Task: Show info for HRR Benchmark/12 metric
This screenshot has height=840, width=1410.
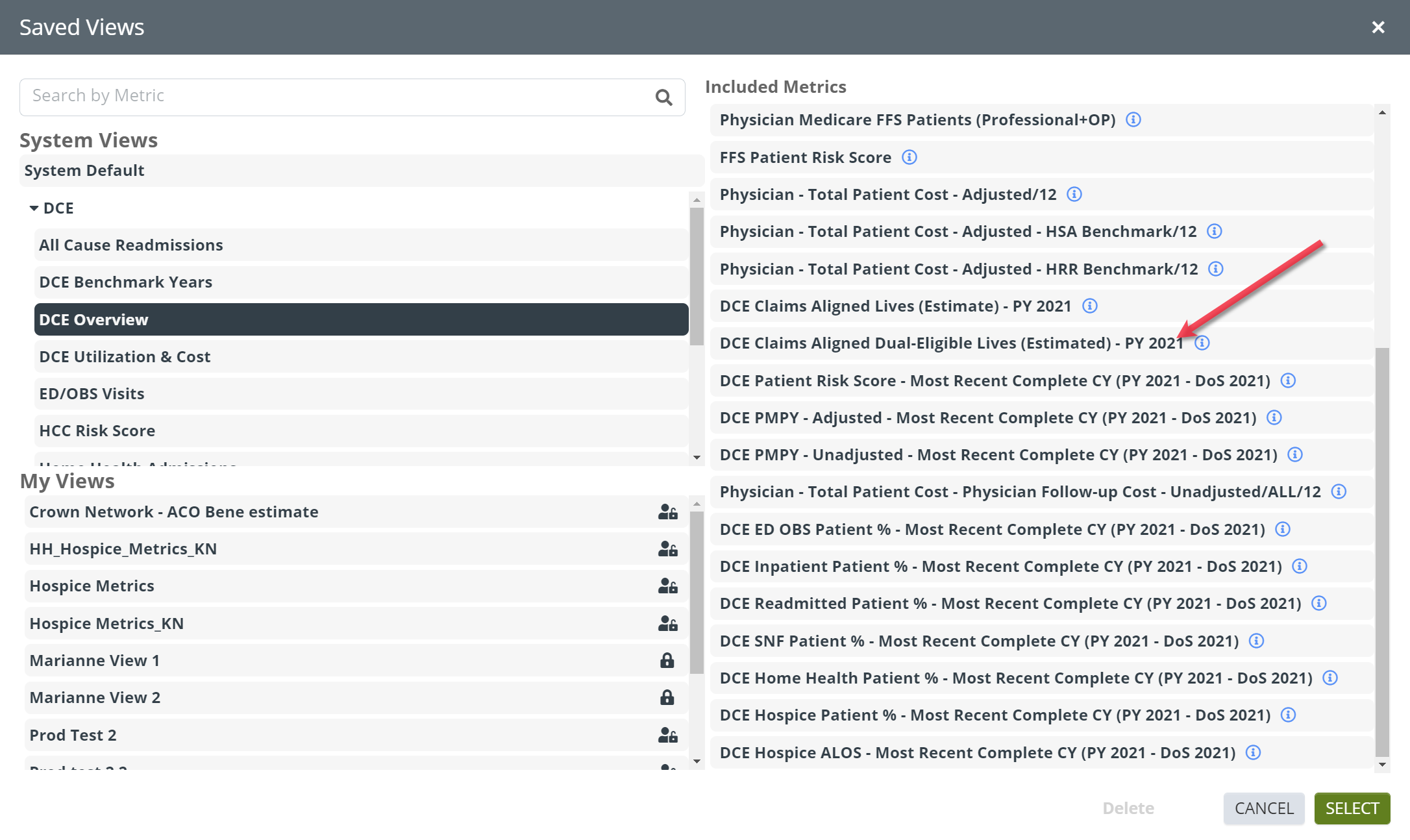Action: tap(1216, 269)
